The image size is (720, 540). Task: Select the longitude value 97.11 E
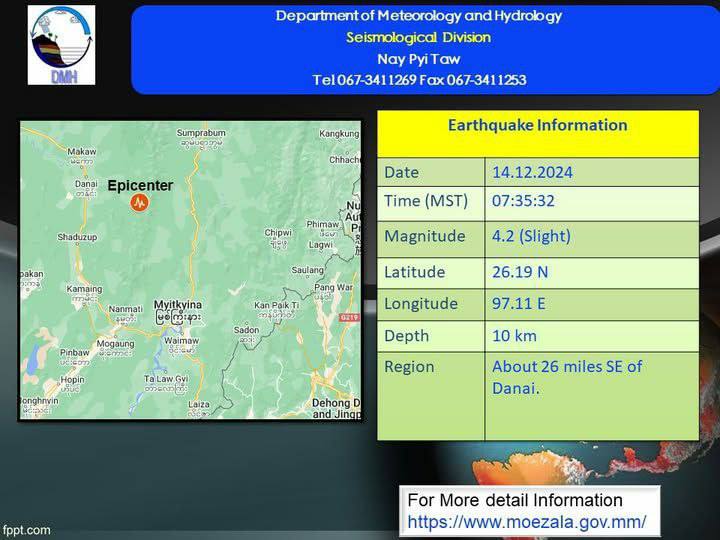point(520,304)
